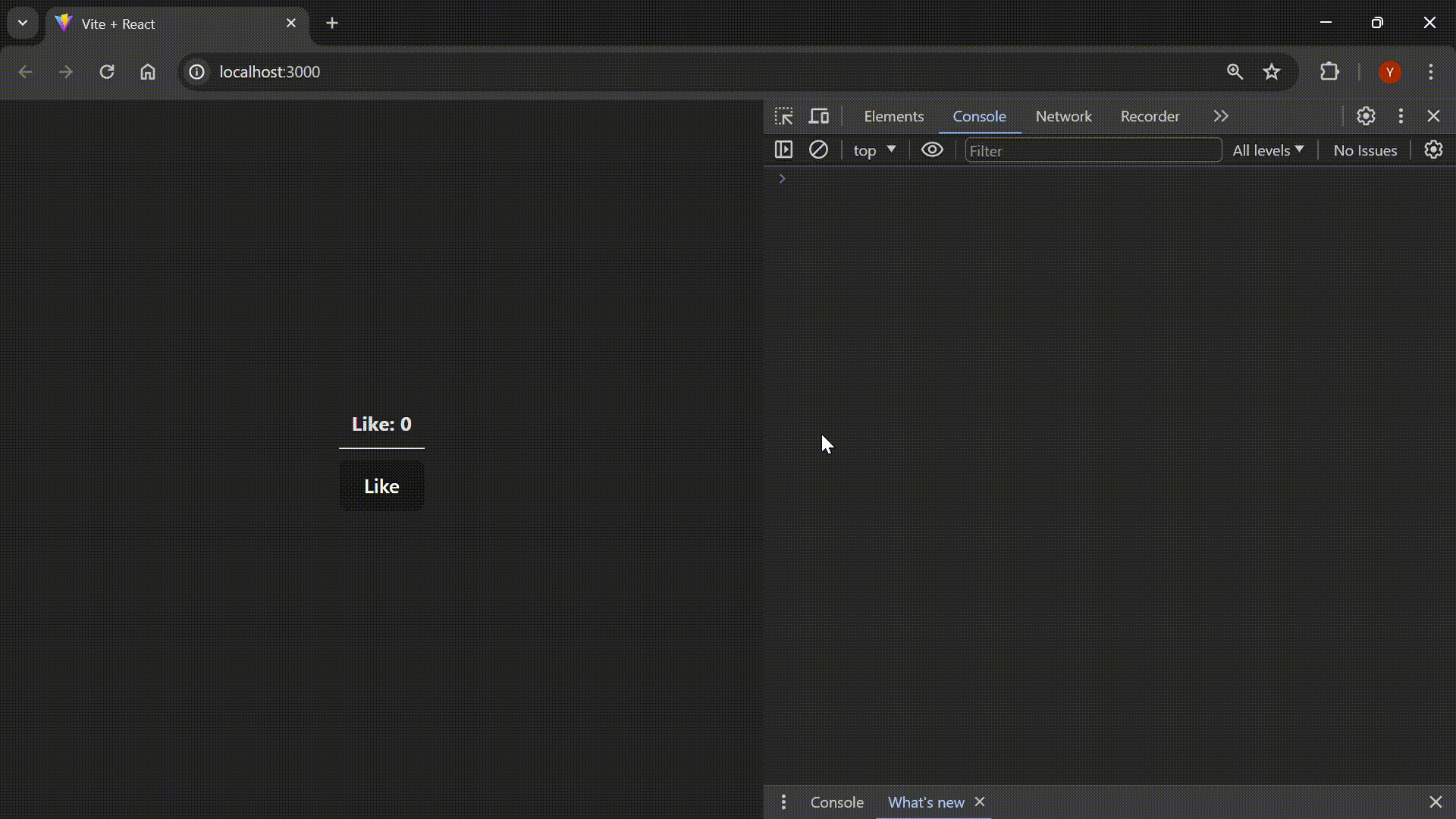Image resolution: width=1456 pixels, height=819 pixels.
Task: Open the browser extensions icon
Action: [1330, 71]
